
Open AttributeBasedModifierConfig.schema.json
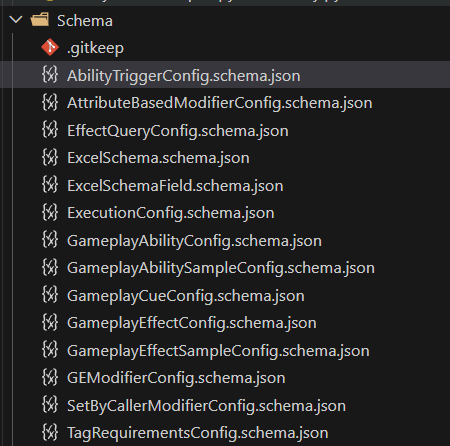(x=220, y=103)
